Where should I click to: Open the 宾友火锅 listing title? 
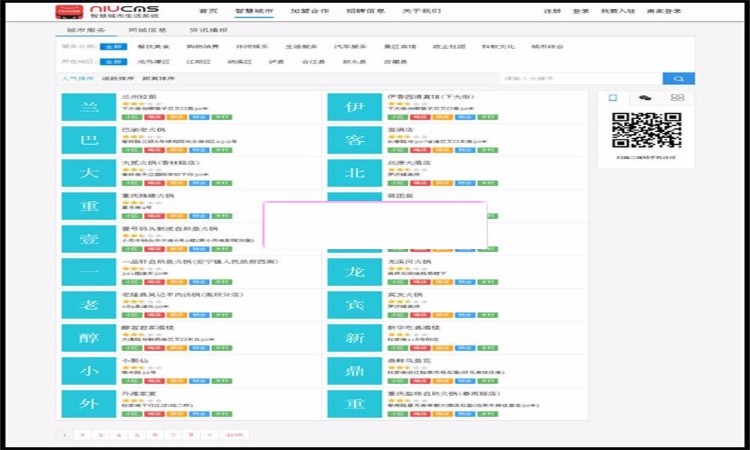tap(405, 295)
